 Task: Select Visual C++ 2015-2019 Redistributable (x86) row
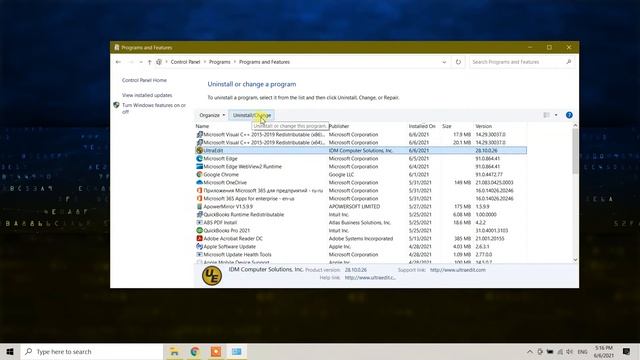(361, 134)
